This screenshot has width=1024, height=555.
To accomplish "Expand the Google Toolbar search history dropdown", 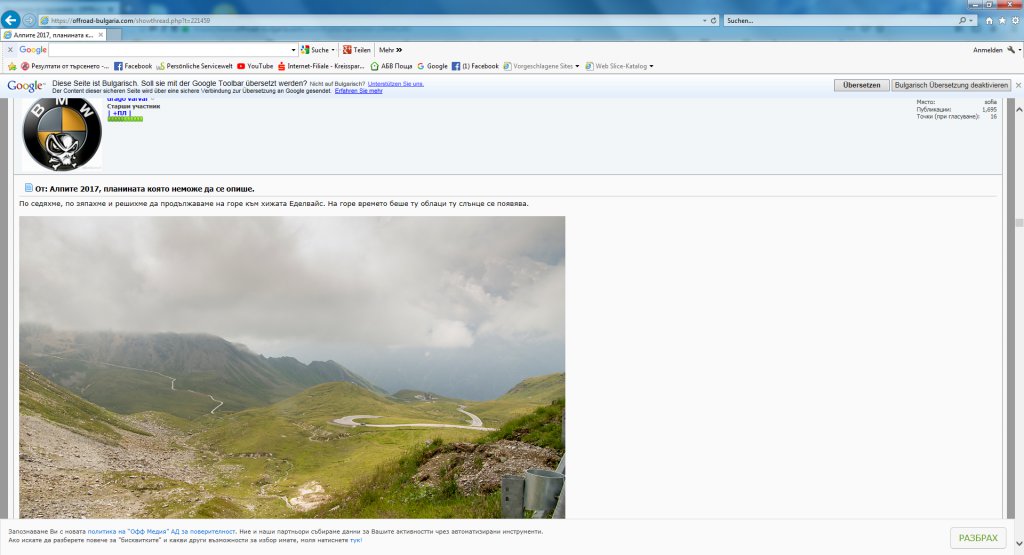I will (293, 50).
